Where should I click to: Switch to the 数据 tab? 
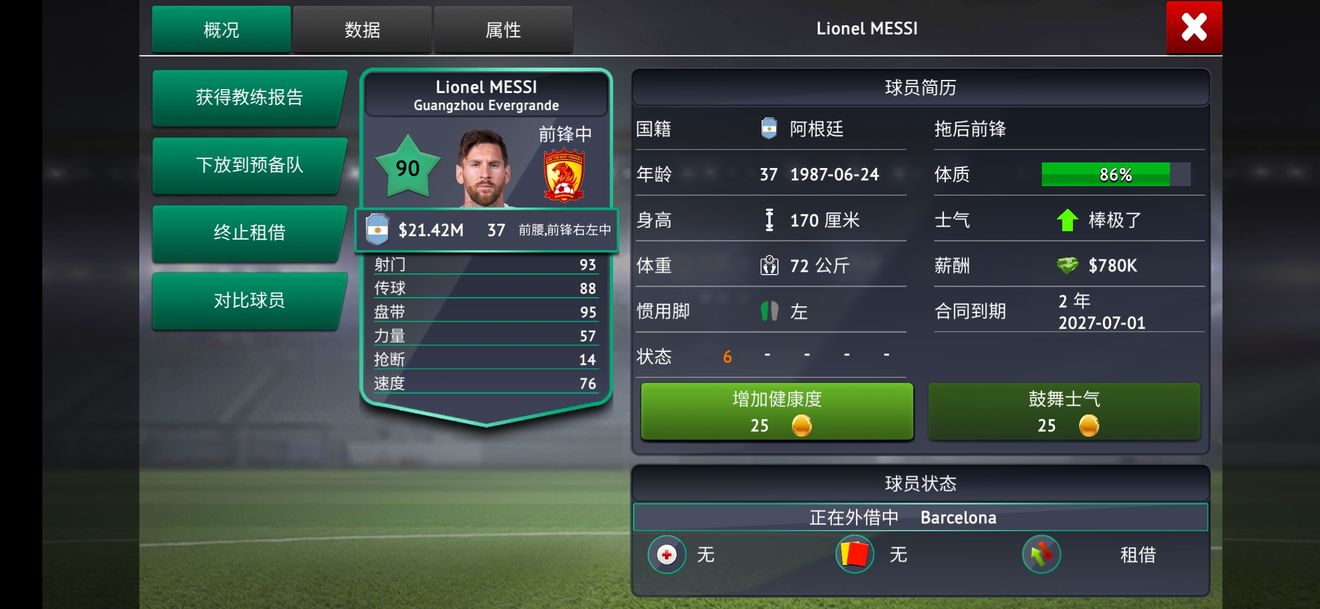tap(362, 30)
